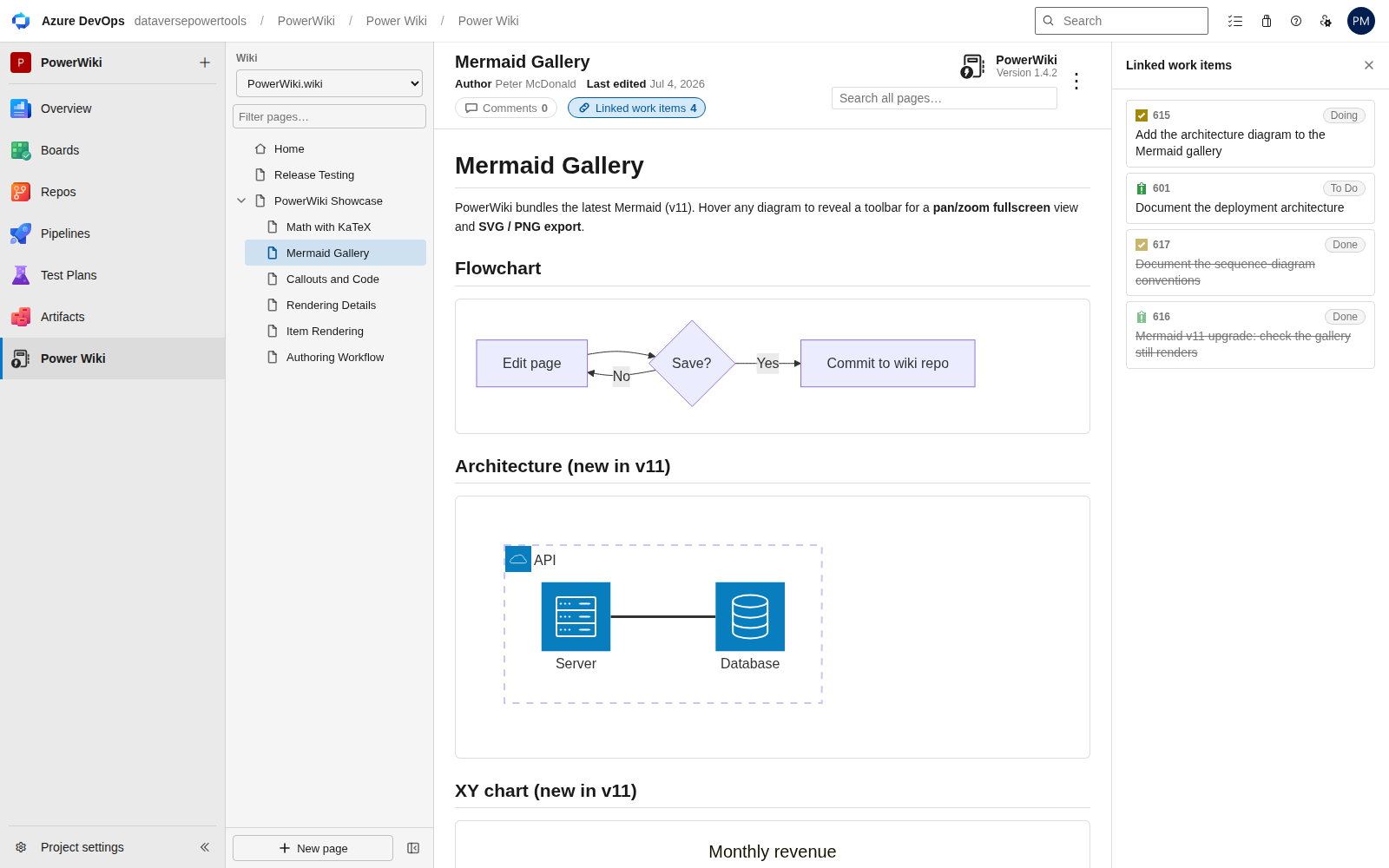Click the top Search box
1389x868 pixels.
1122,21
